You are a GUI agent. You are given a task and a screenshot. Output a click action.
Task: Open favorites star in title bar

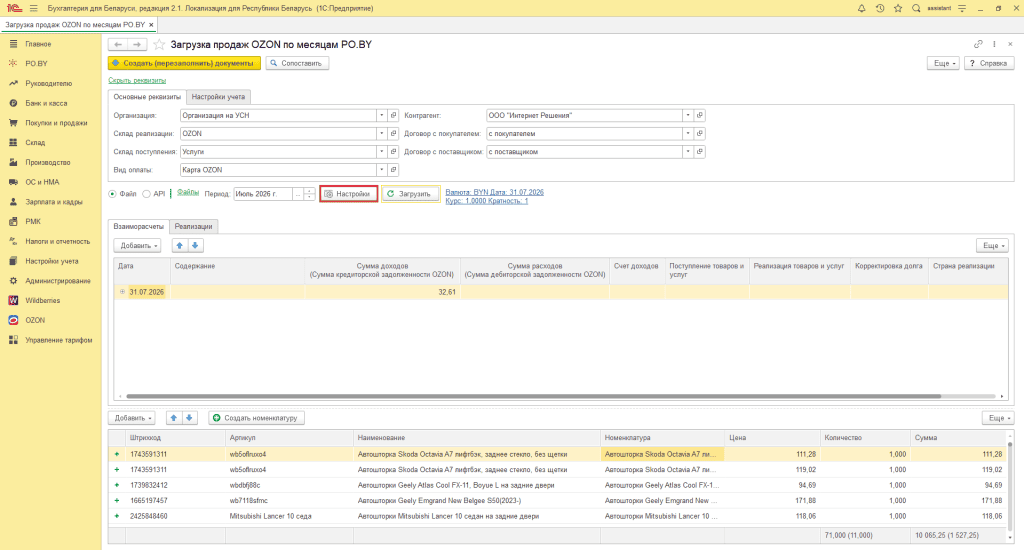point(898,8)
